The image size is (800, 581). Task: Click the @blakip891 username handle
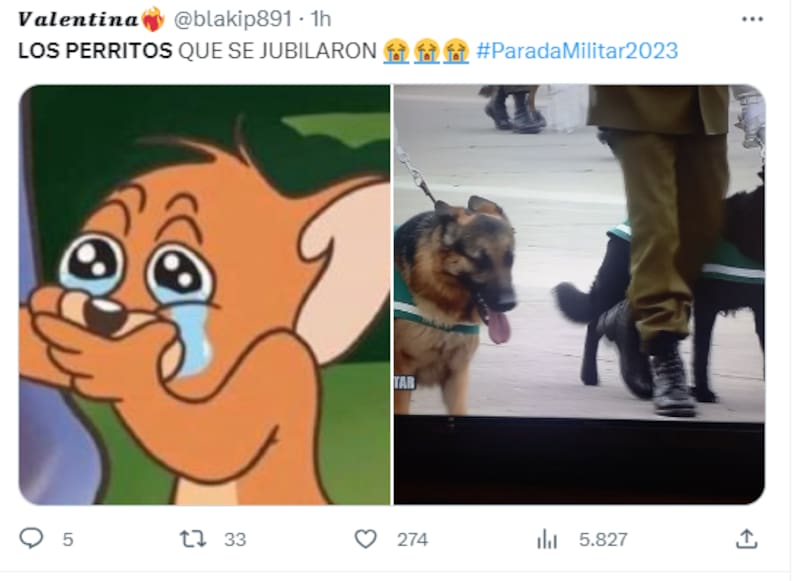[x=233, y=19]
